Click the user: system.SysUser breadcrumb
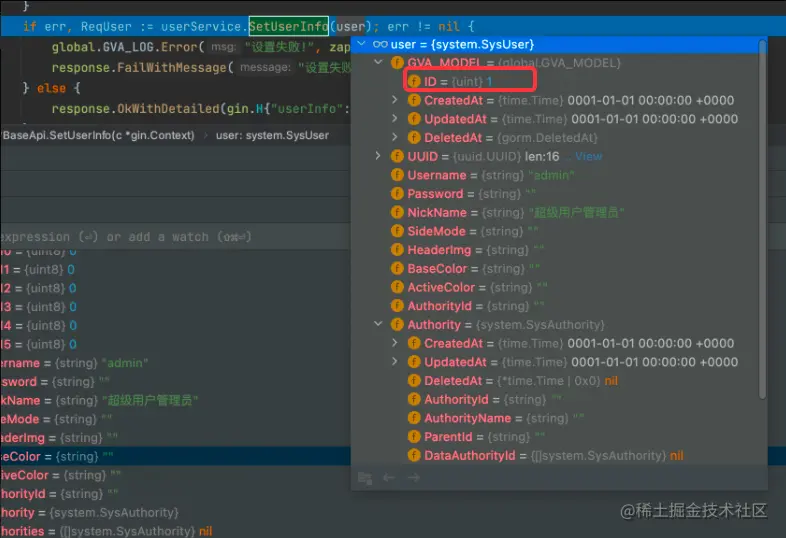Viewport: 786px width, 538px height. coord(272,135)
